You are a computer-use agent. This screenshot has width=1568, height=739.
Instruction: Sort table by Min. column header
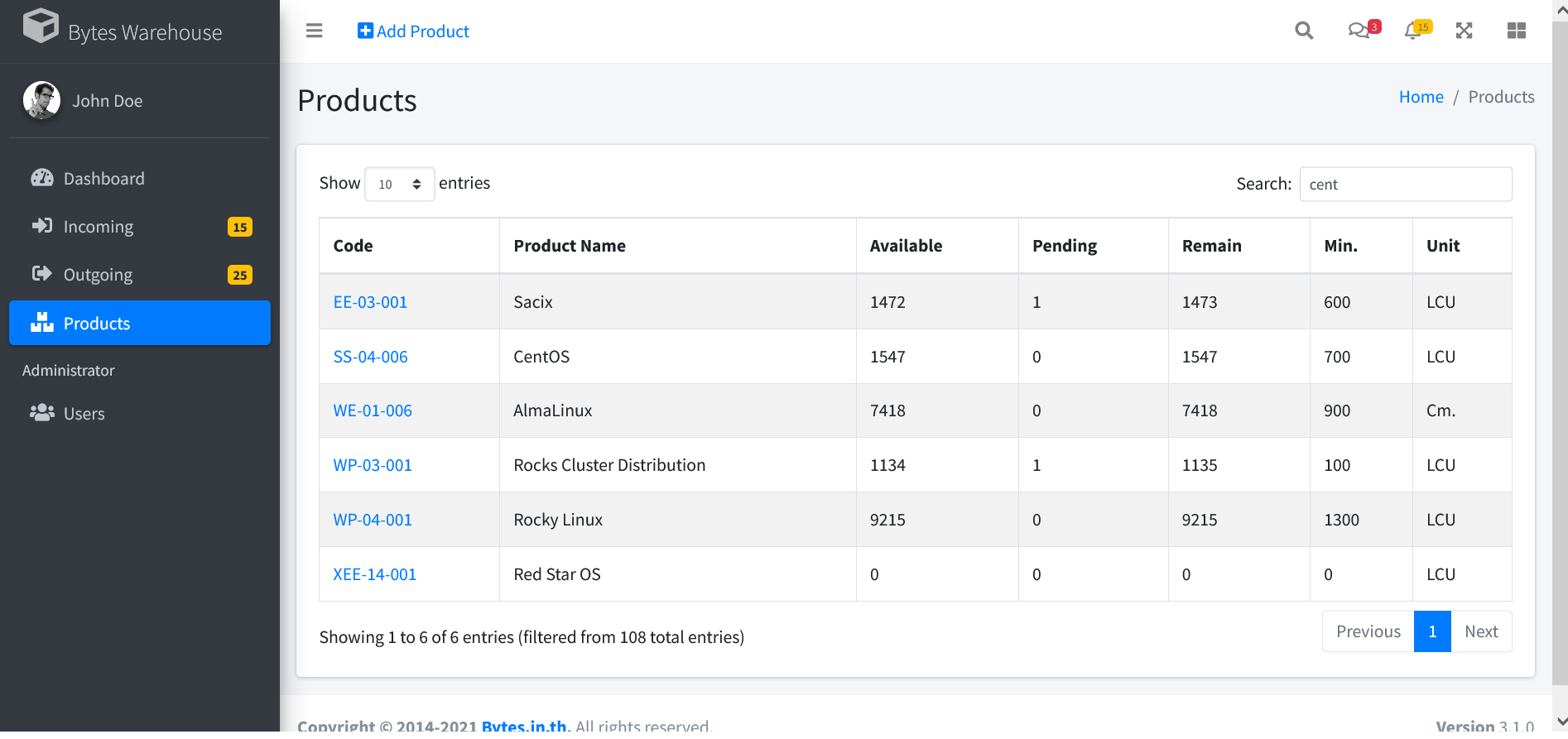click(x=1361, y=246)
